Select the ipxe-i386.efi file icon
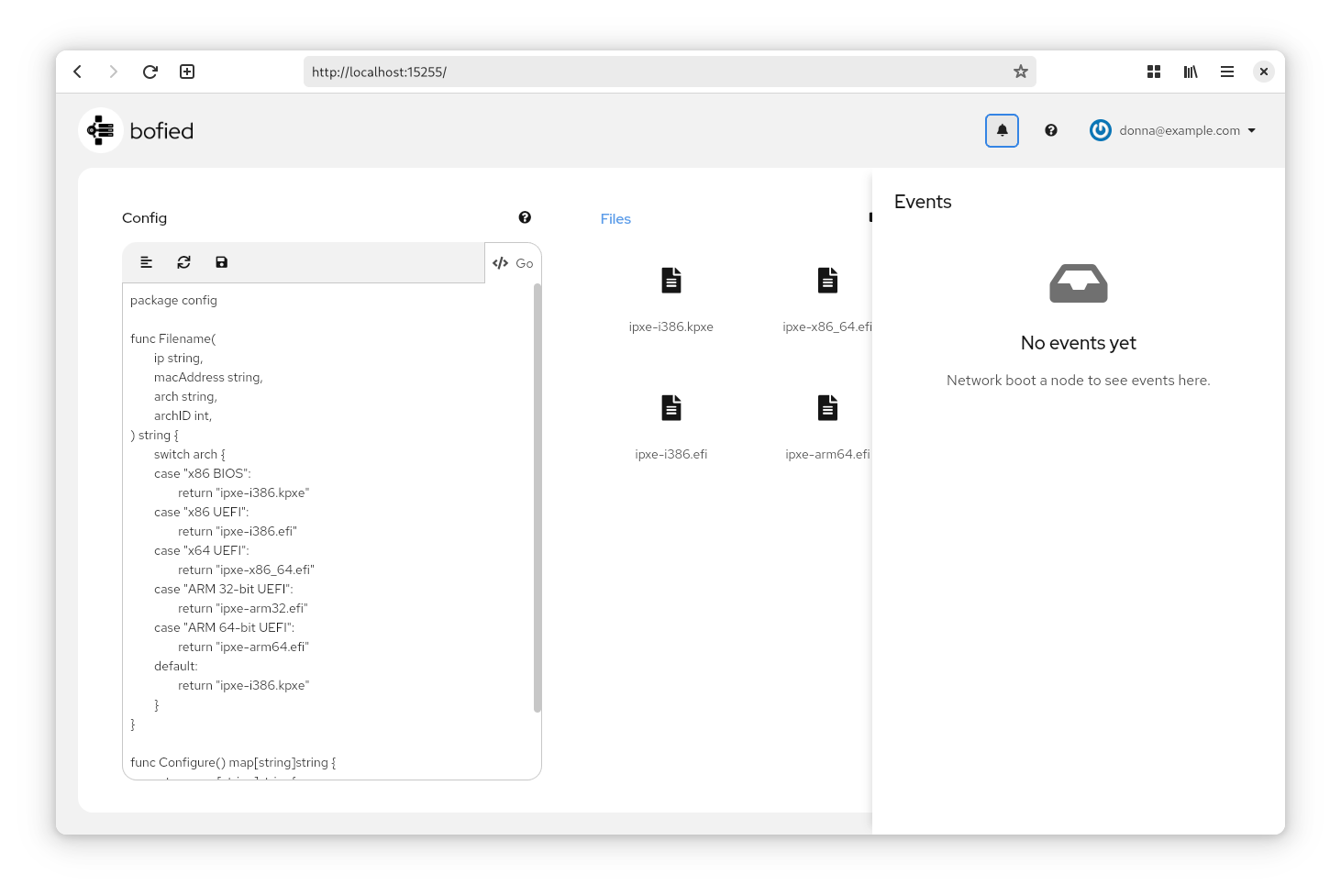Image resolution: width=1341 pixels, height=896 pixels. [x=671, y=408]
